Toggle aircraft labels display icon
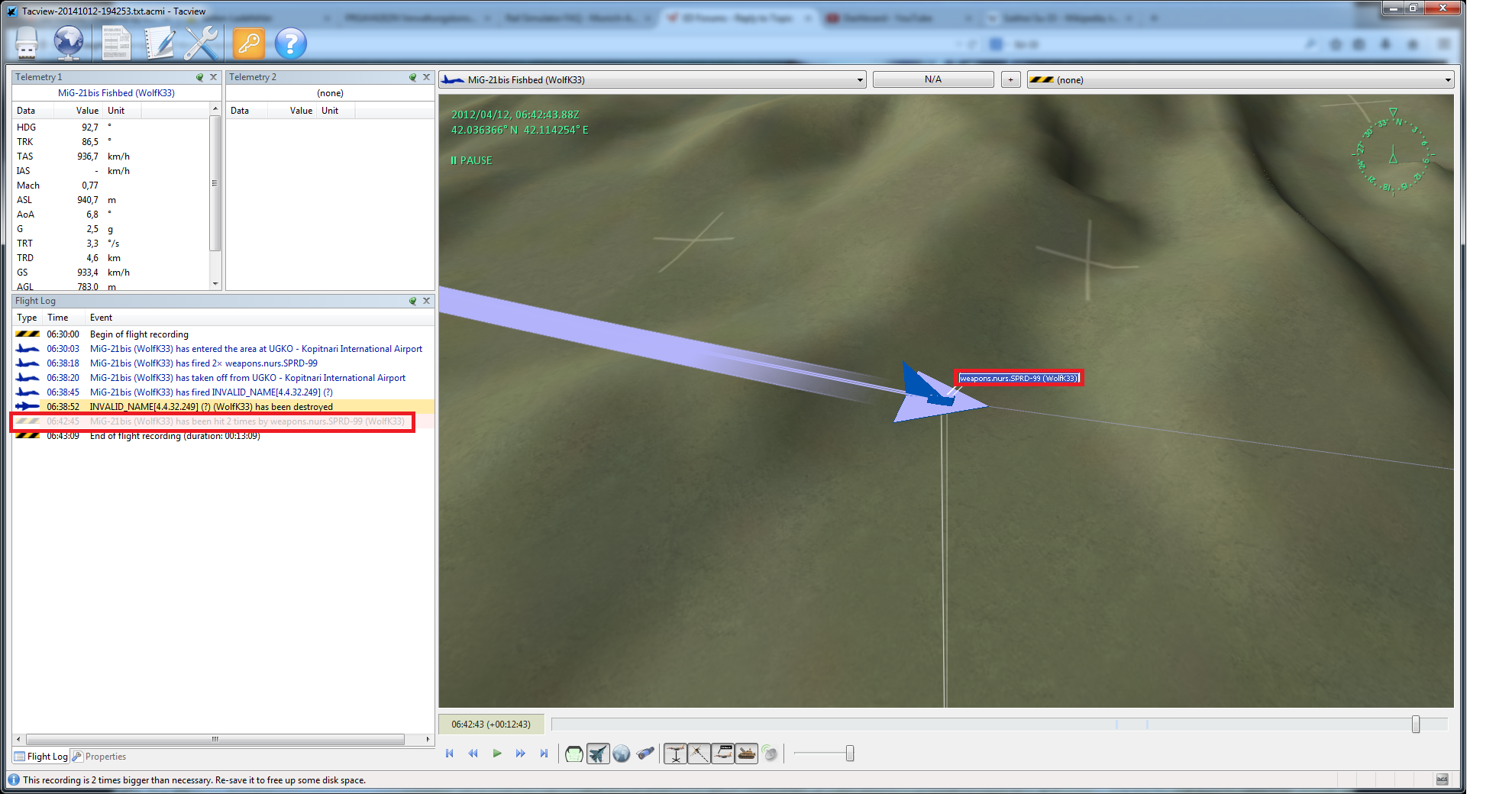1512x794 pixels. (x=722, y=754)
